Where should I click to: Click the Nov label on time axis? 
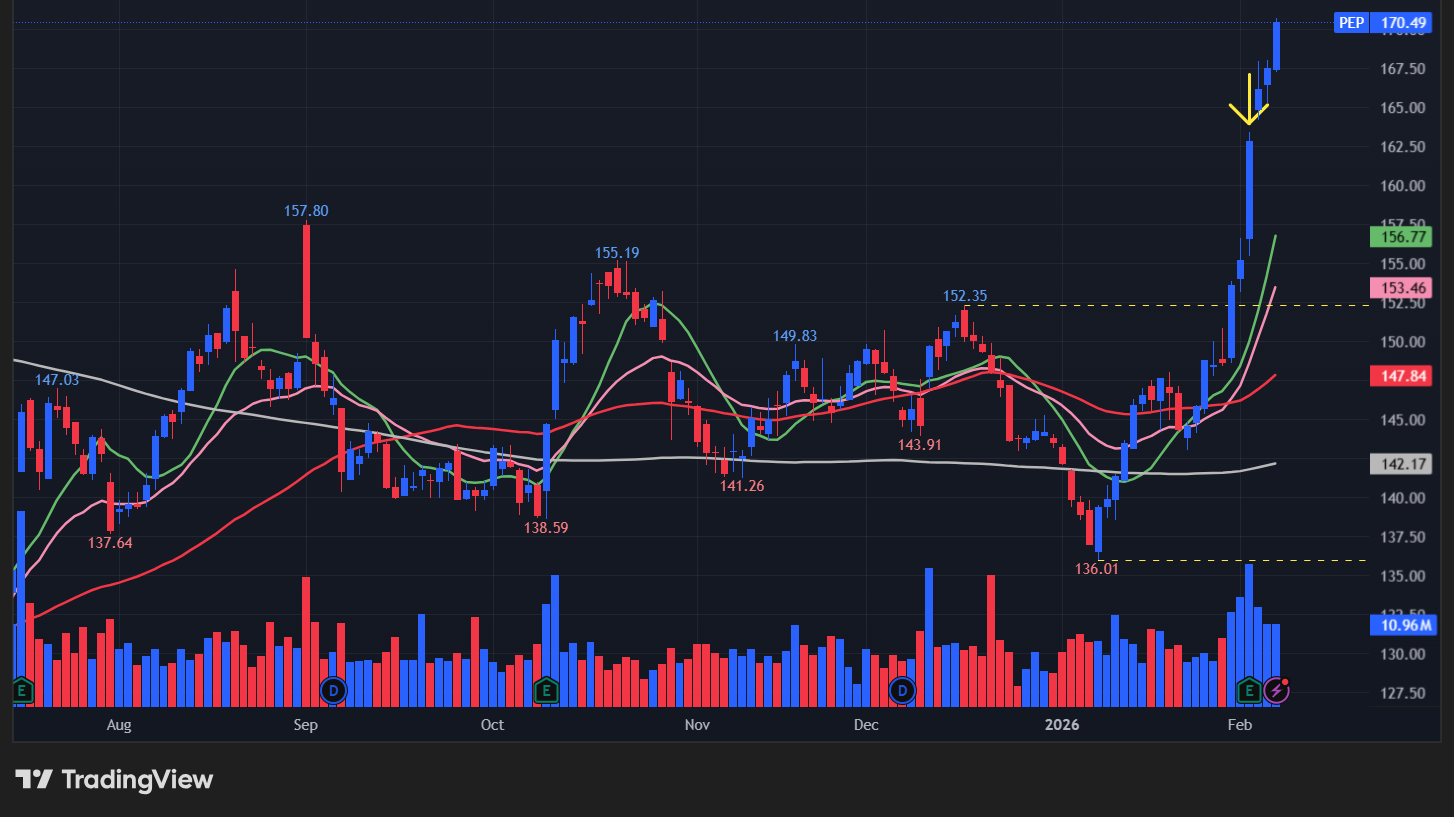(697, 725)
